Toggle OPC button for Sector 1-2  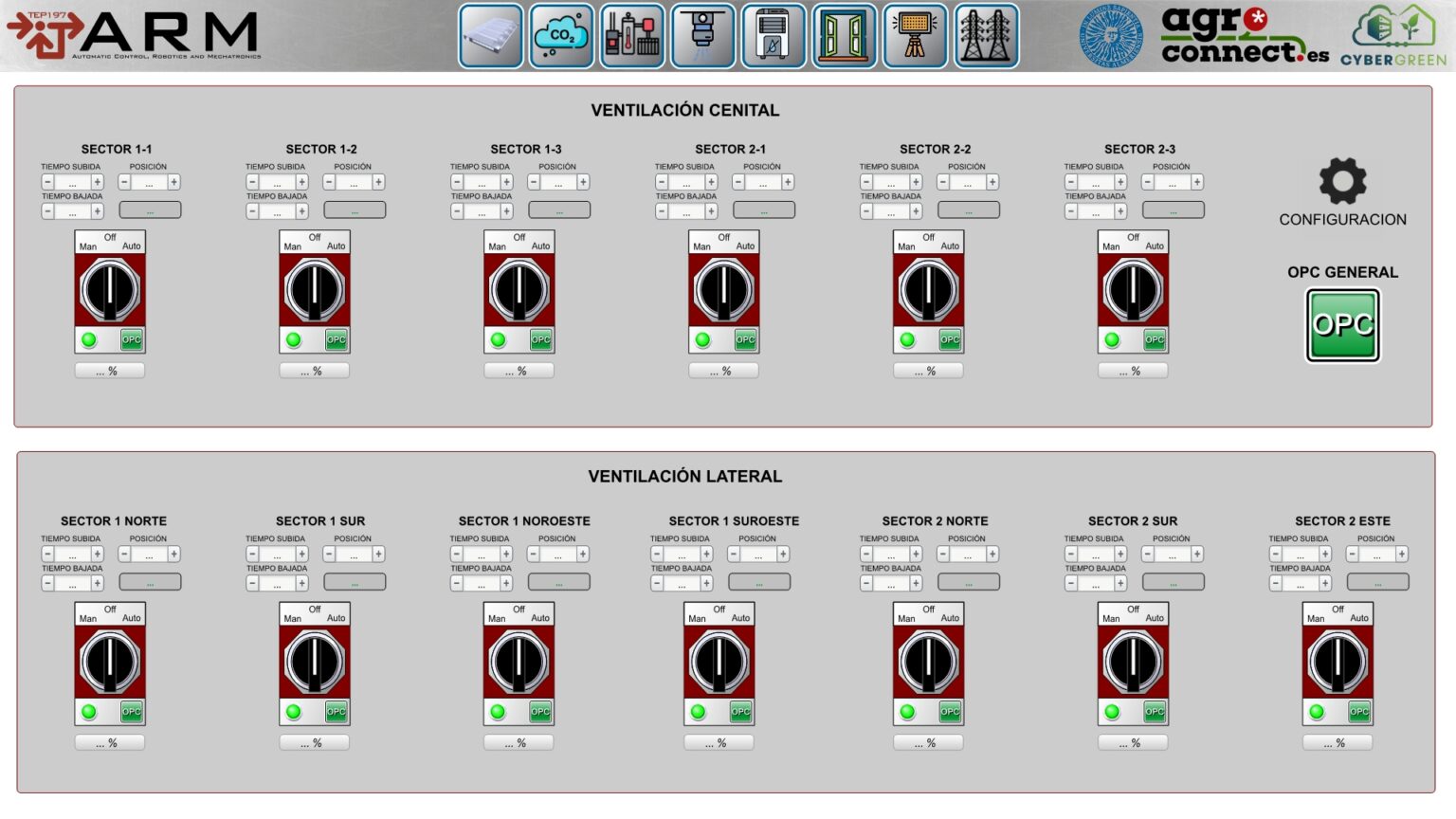(x=336, y=339)
